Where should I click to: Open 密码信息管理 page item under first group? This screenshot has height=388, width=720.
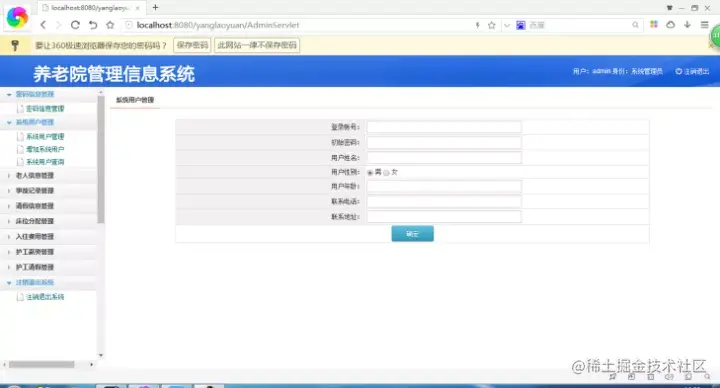click(45, 109)
